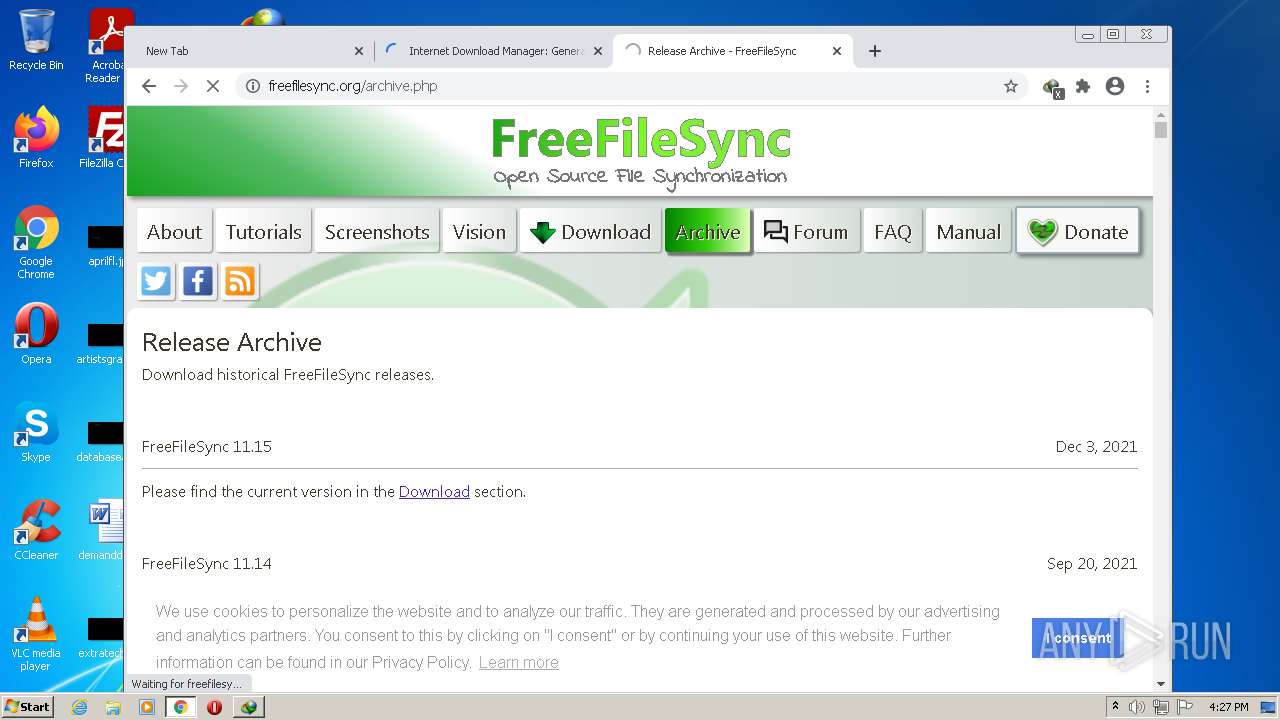
Task: Show hidden system tray icons
Action: pos(1115,707)
